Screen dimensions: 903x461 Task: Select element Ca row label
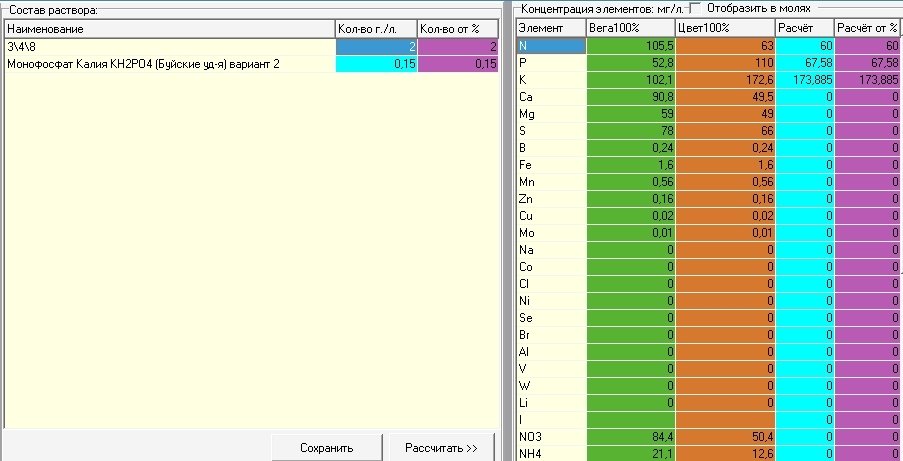(x=551, y=97)
